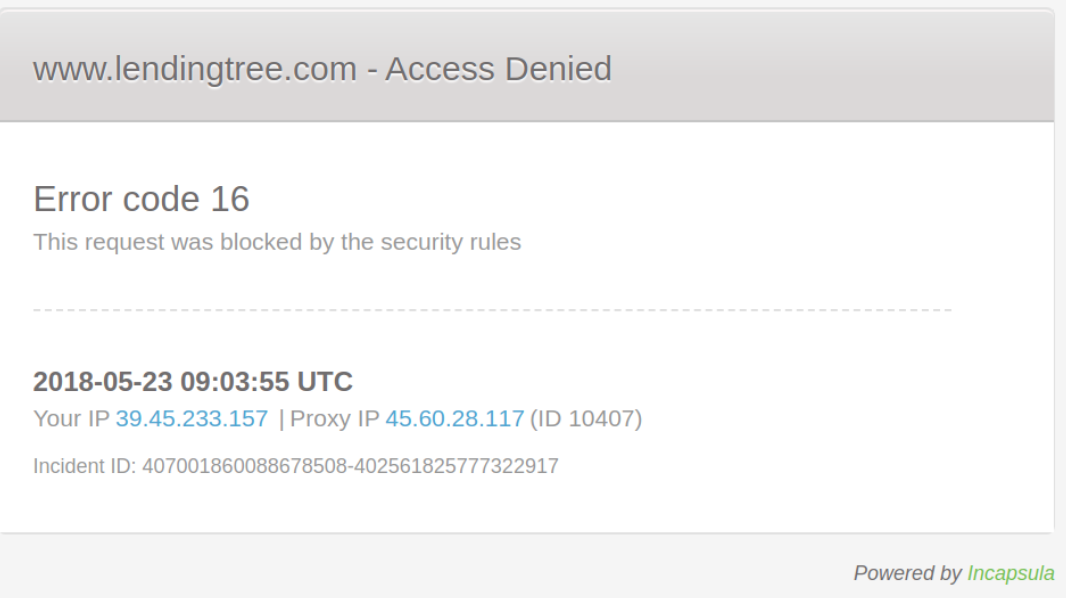Click the www.lendingtree.com domain in title

195,69
